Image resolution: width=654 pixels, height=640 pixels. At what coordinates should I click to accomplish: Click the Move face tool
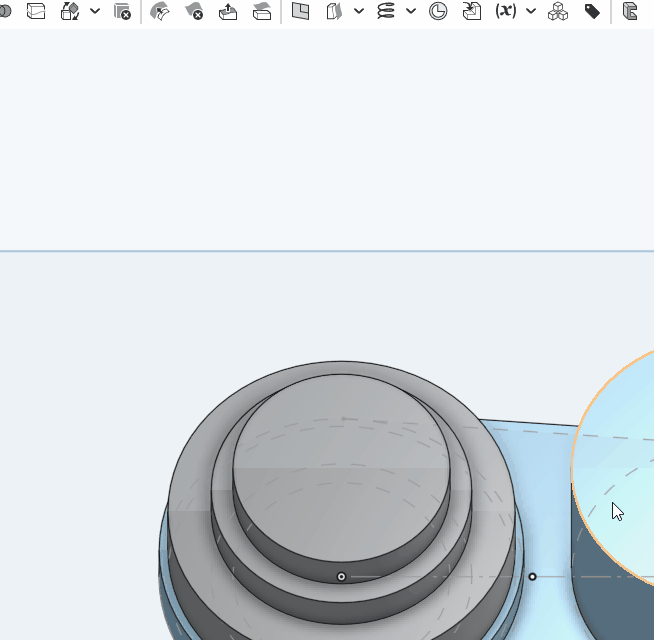[228, 12]
